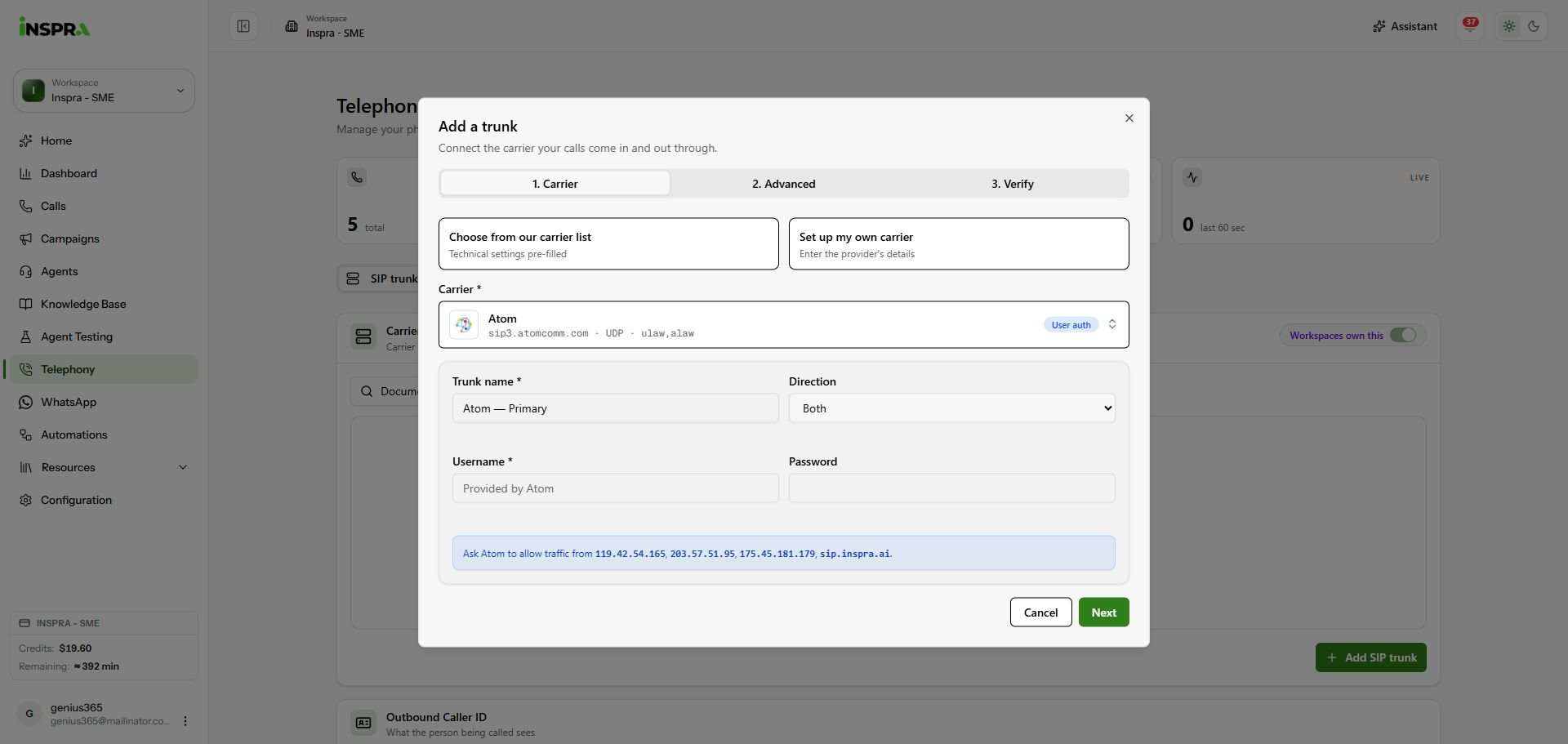Screen dimensions: 1568x744
Task: Click the Next button
Action: coord(1103,613)
